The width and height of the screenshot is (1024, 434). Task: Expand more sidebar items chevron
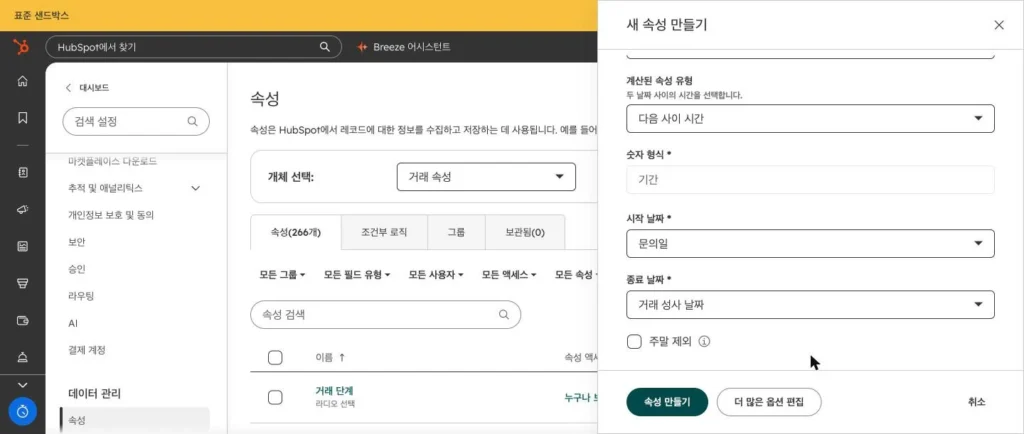(22, 385)
